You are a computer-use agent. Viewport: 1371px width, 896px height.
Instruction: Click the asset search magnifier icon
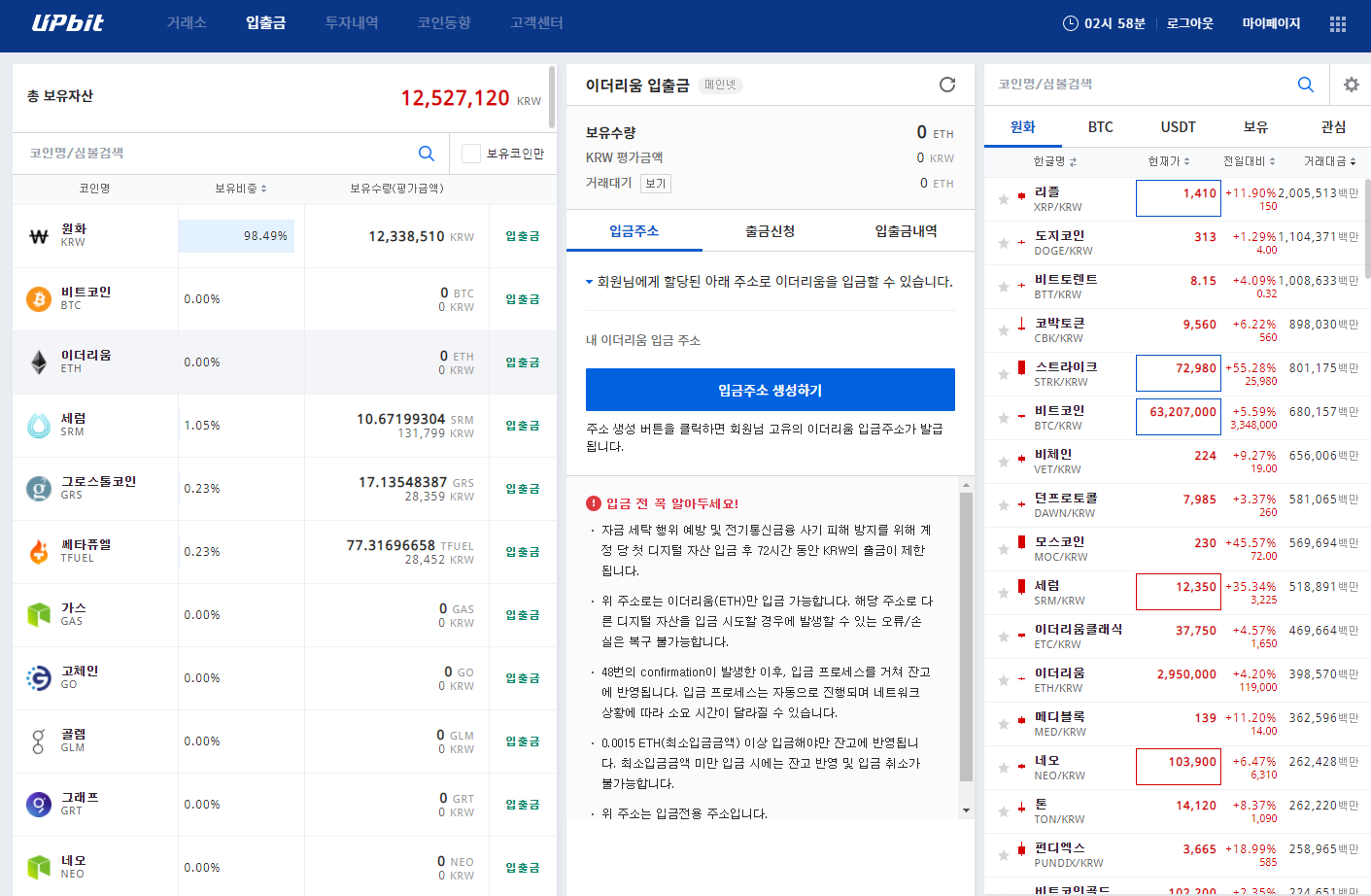427,153
